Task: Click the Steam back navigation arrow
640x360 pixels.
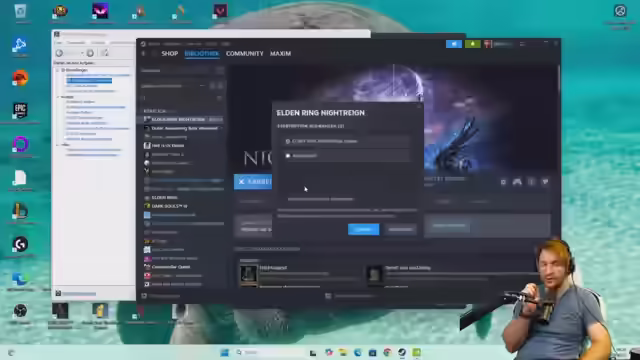Action: click(x=143, y=53)
